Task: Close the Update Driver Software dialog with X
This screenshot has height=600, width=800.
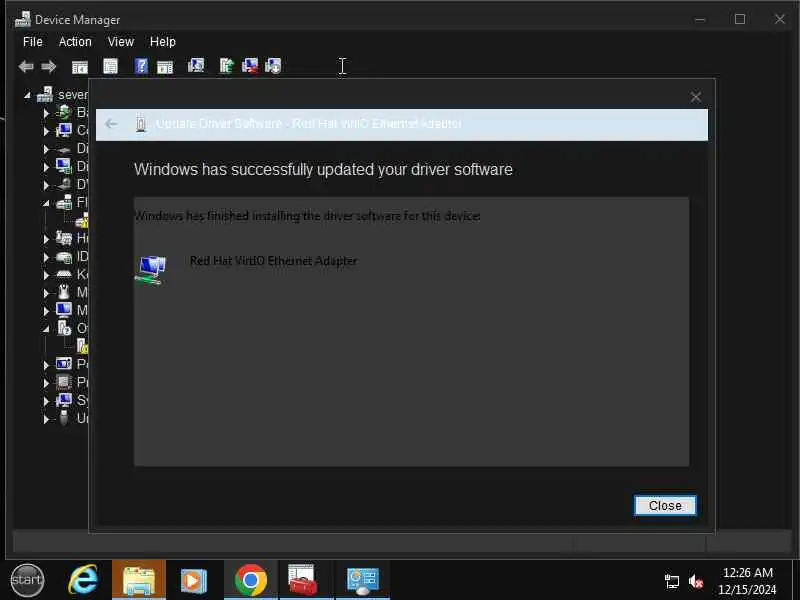Action: (x=695, y=97)
